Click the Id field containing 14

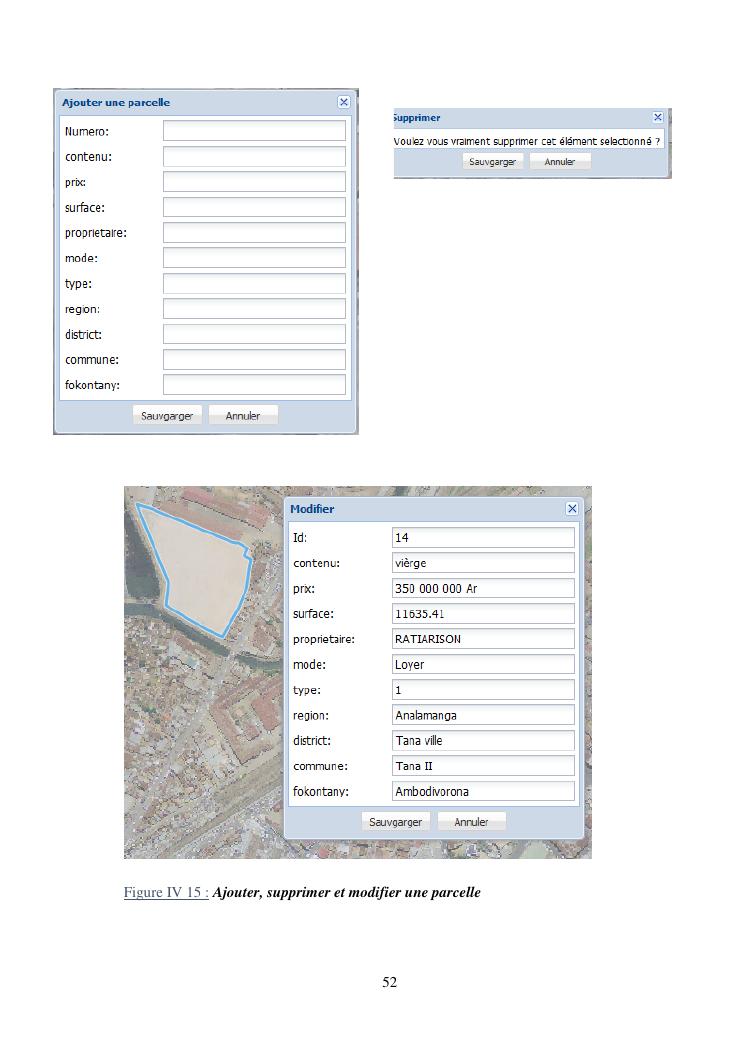pos(483,538)
